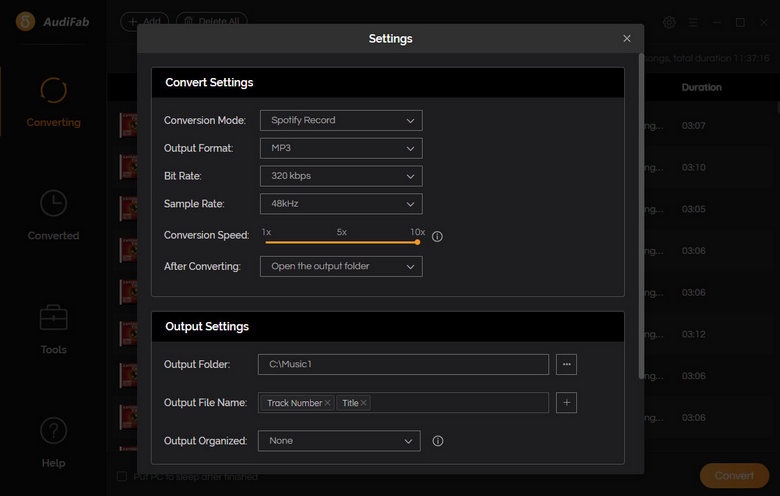Open the Output Organized dropdown
The height and width of the screenshot is (496, 780).
click(x=339, y=441)
